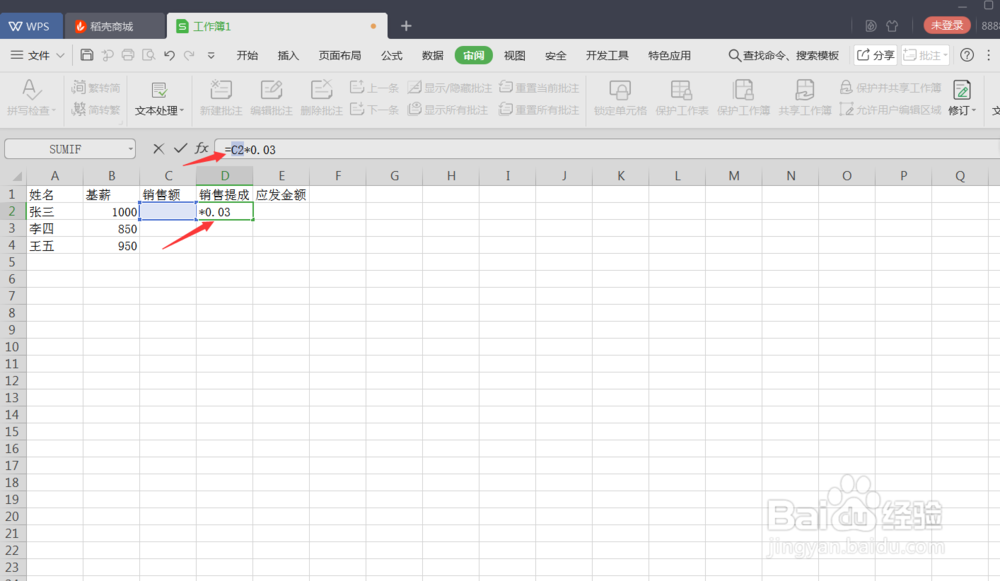The image size is (1000, 581).
Task: Switch to Insert (插入) ribbon tab
Action: 288,55
